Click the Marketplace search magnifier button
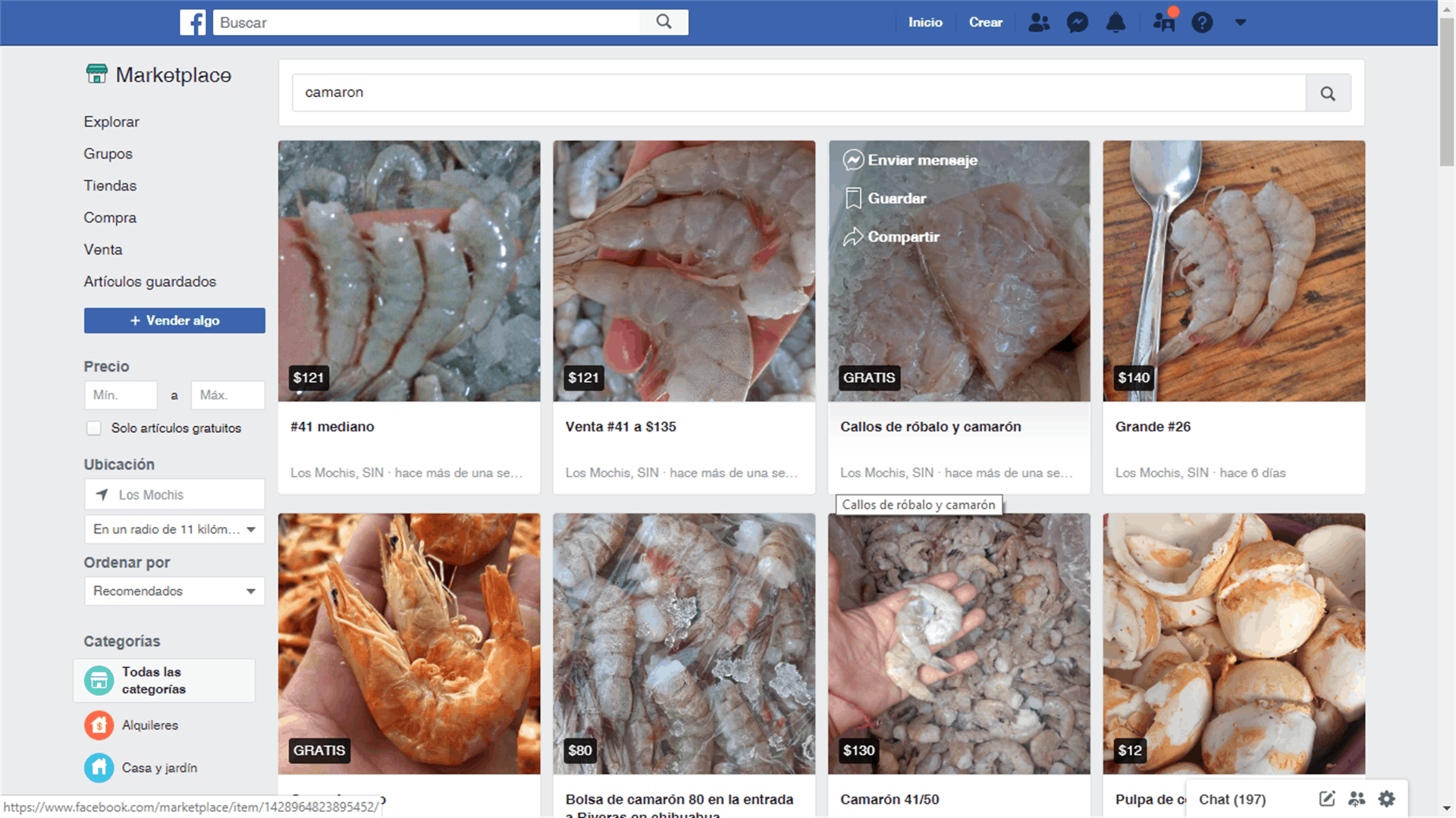Screen dimensions: 1456x818 click(x=1327, y=93)
